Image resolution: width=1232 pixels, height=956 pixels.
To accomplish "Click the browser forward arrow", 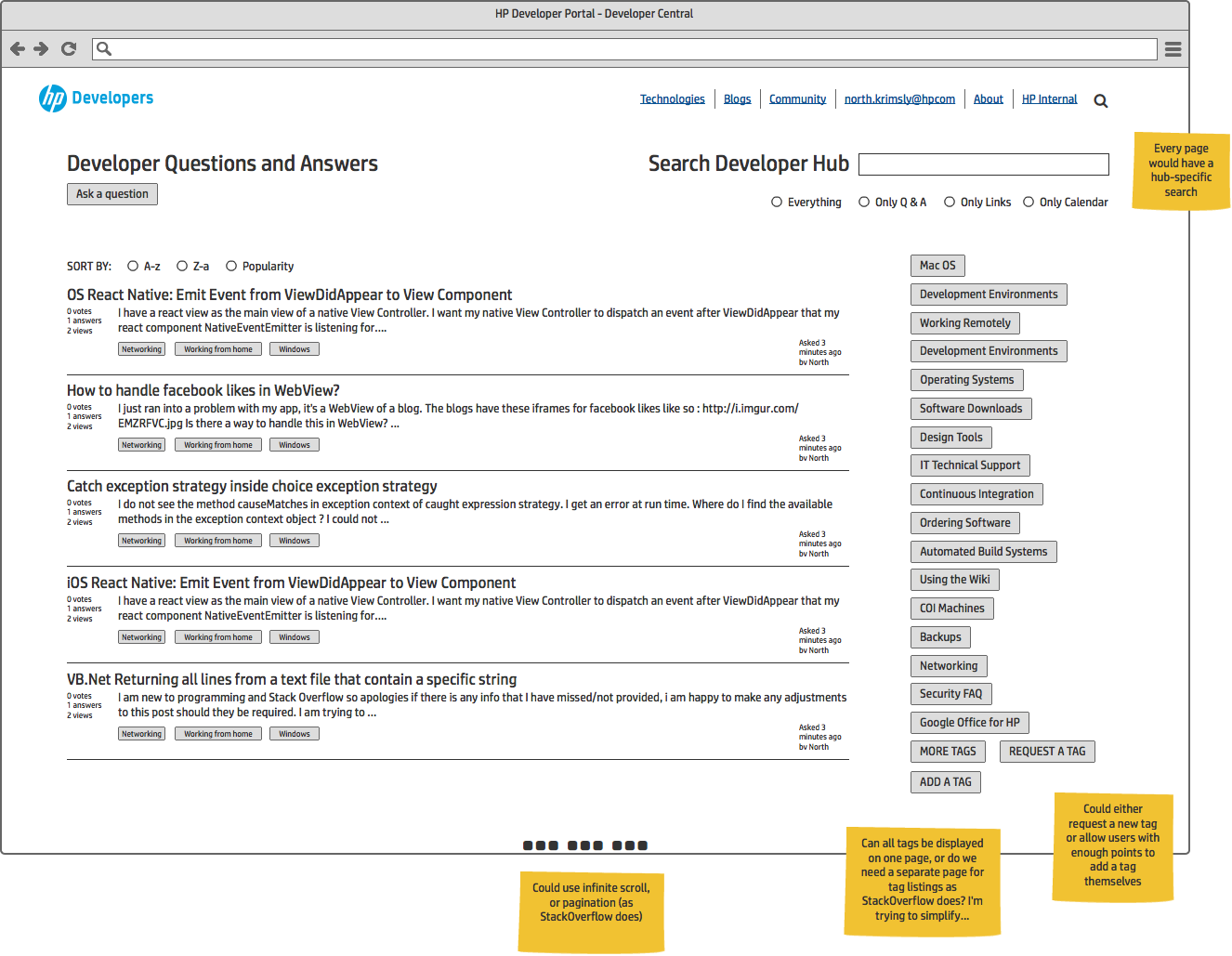I will [x=41, y=48].
